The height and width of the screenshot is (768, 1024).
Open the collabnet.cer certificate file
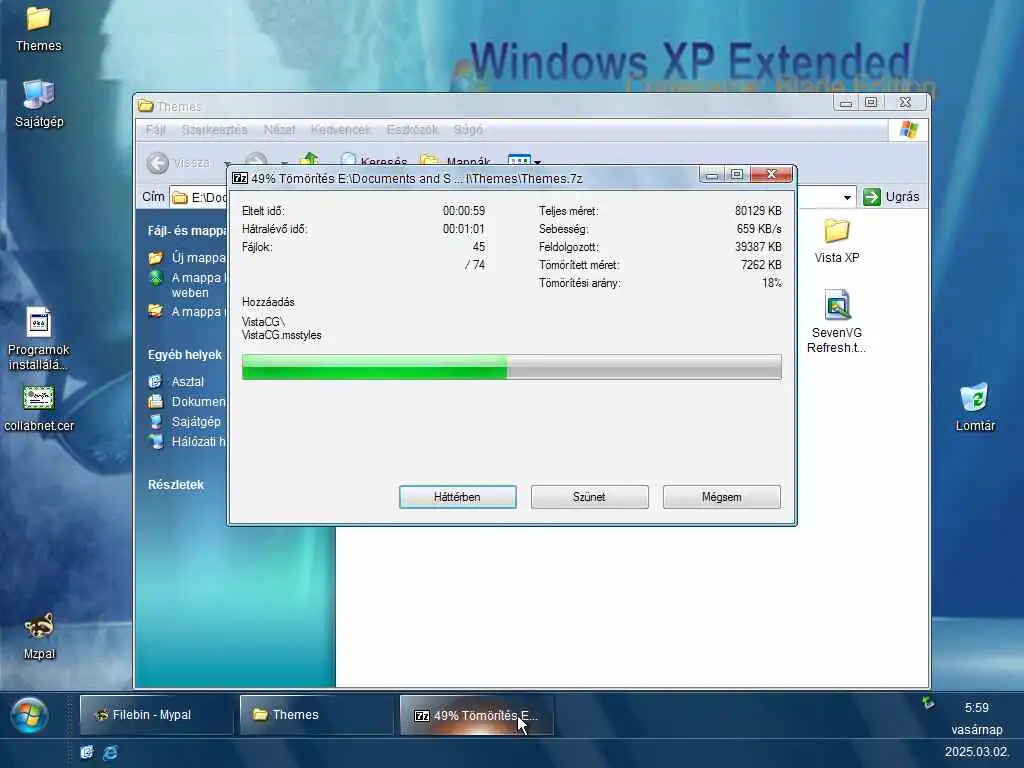tap(39, 409)
